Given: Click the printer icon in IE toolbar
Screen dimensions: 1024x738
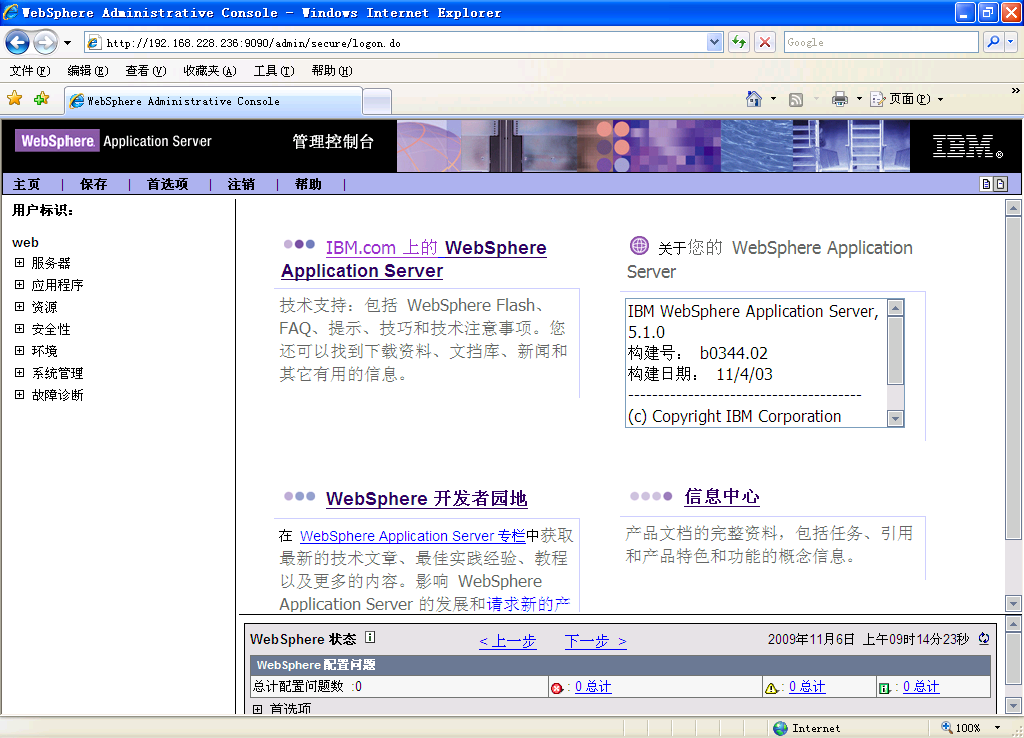Looking at the screenshot, I should (x=840, y=99).
